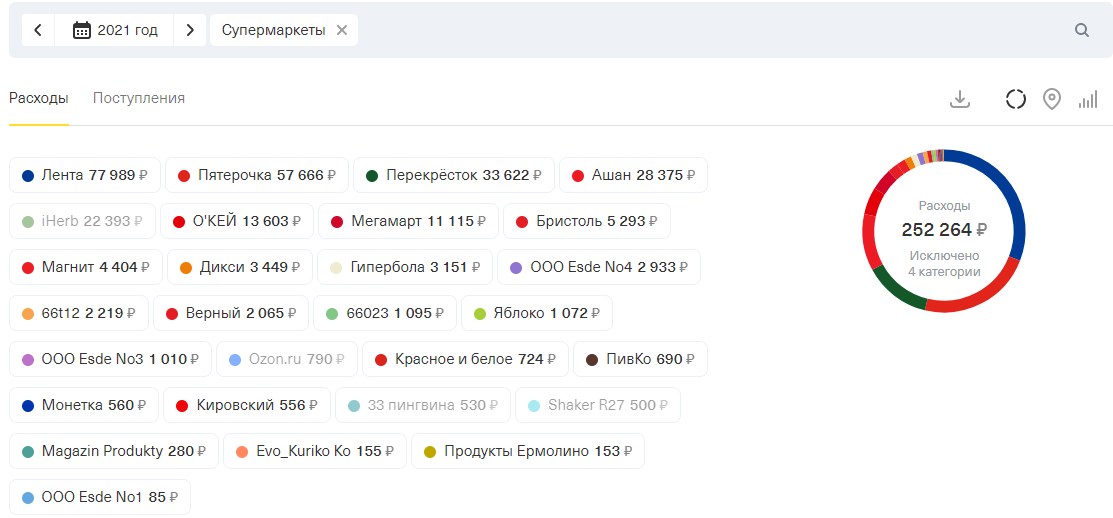This screenshot has height=518, width=1113.
Task: Click the Evo_Kuriko Ko 155 ₽ chip
Action: tap(314, 451)
